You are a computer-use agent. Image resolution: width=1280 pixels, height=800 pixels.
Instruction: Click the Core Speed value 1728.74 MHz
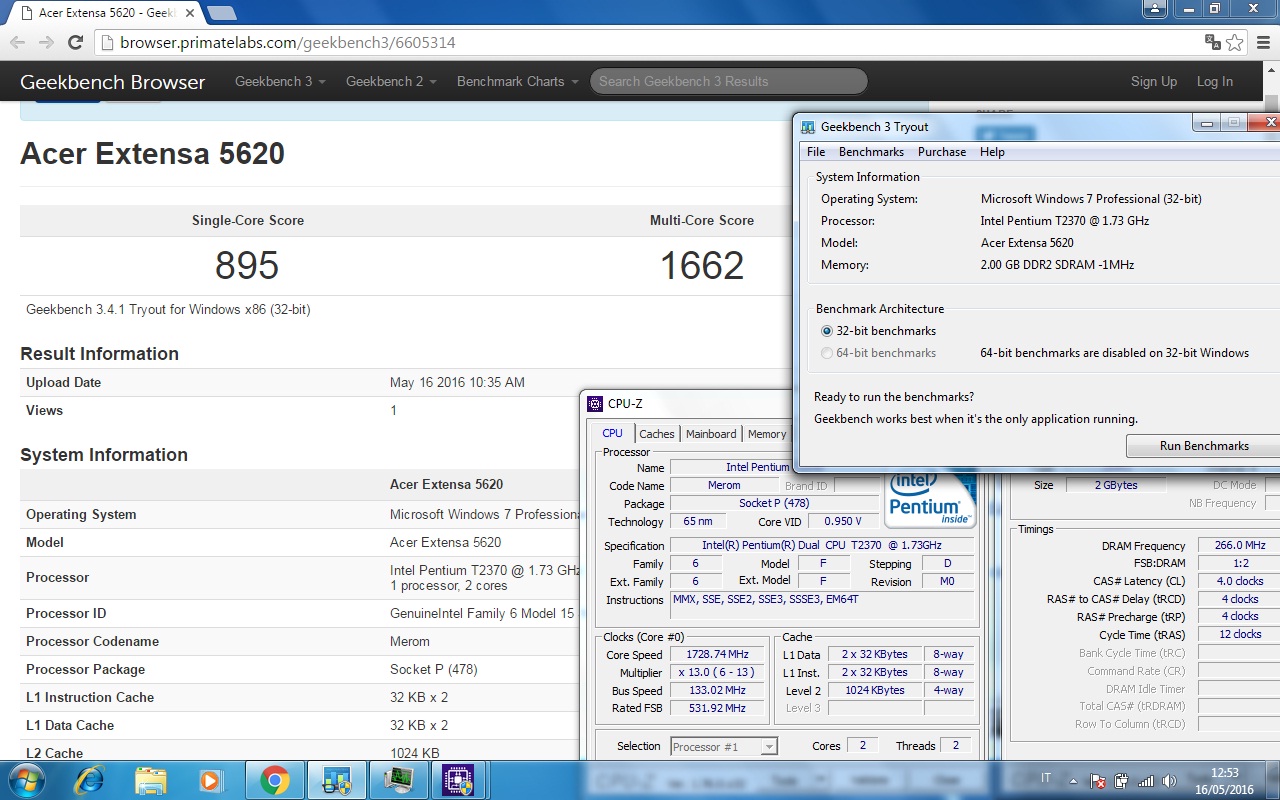(716, 654)
